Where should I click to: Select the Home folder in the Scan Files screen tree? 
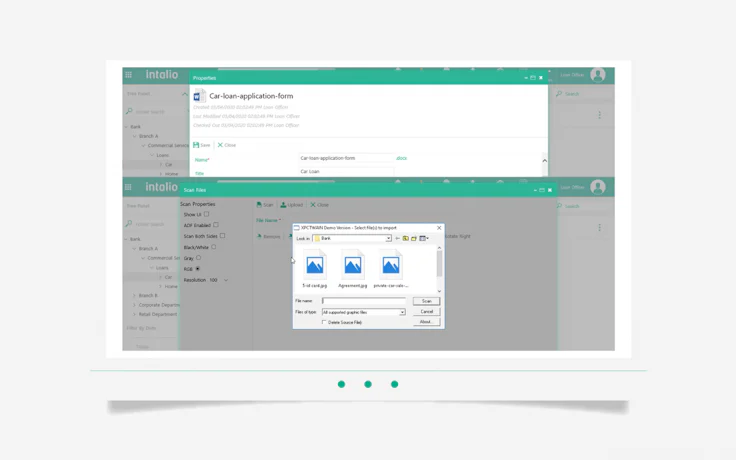point(171,286)
